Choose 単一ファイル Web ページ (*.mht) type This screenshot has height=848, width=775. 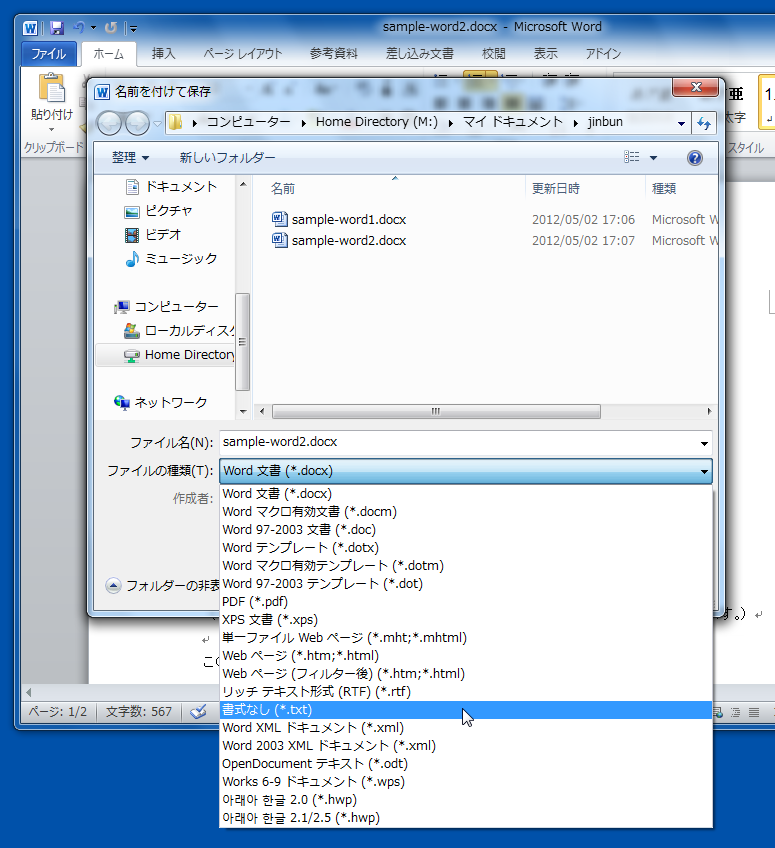466,637
